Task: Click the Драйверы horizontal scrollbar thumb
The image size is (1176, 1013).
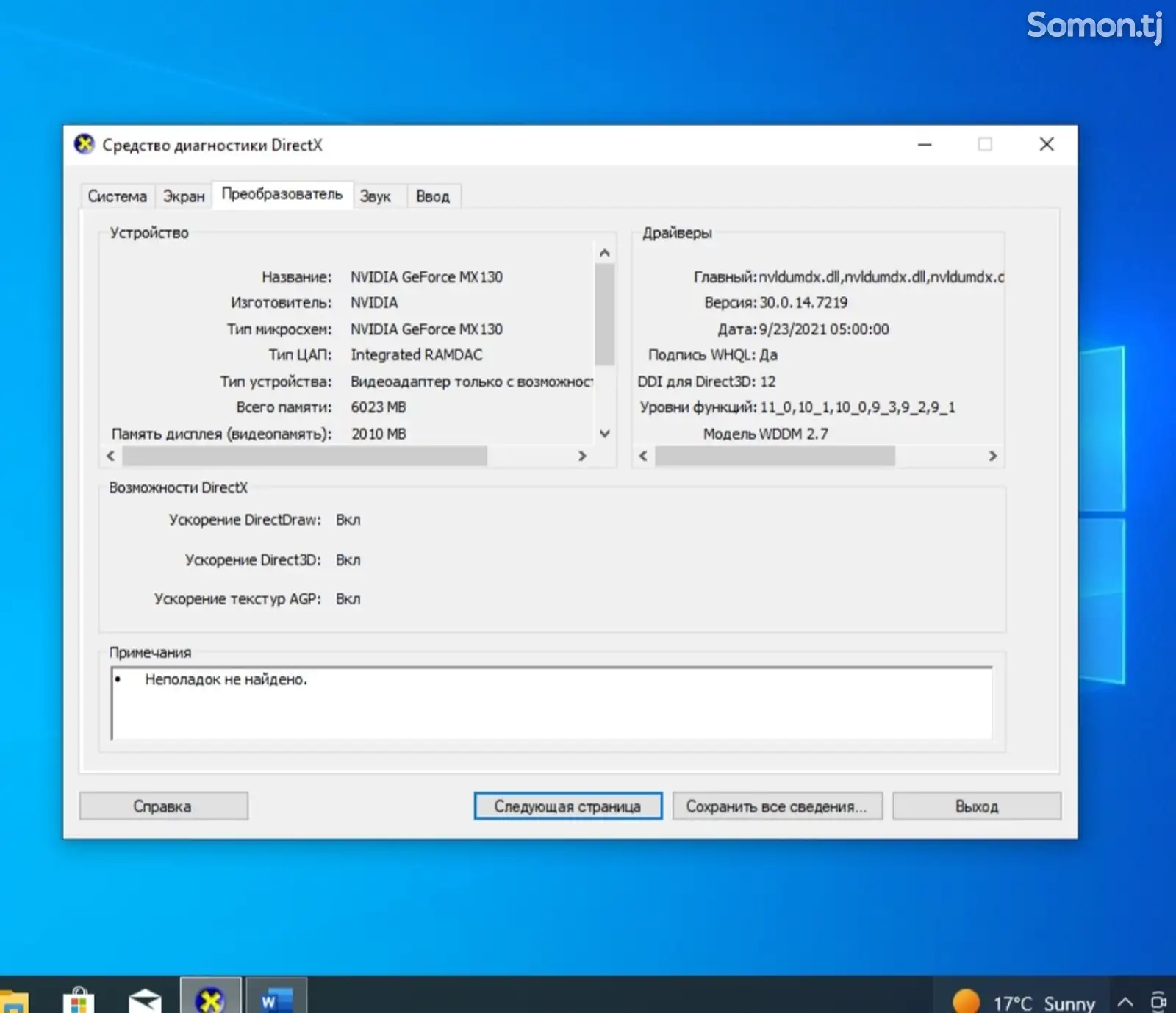Action: (775, 456)
